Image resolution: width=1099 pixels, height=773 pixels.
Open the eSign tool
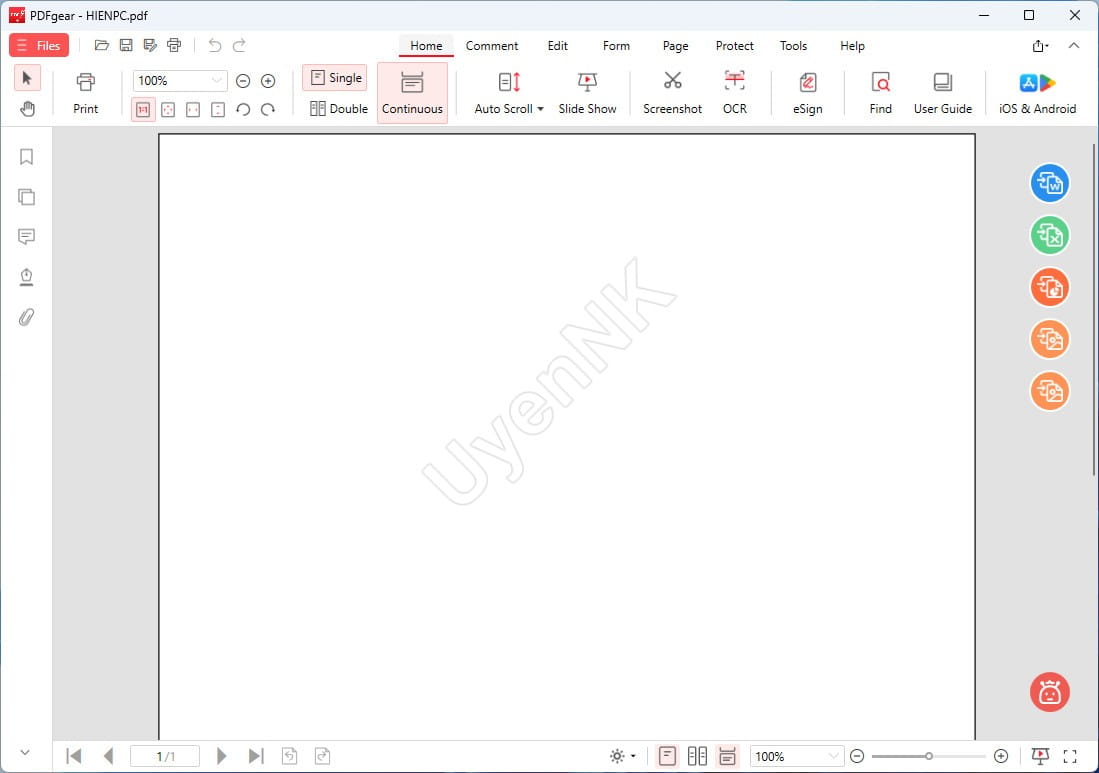(807, 93)
